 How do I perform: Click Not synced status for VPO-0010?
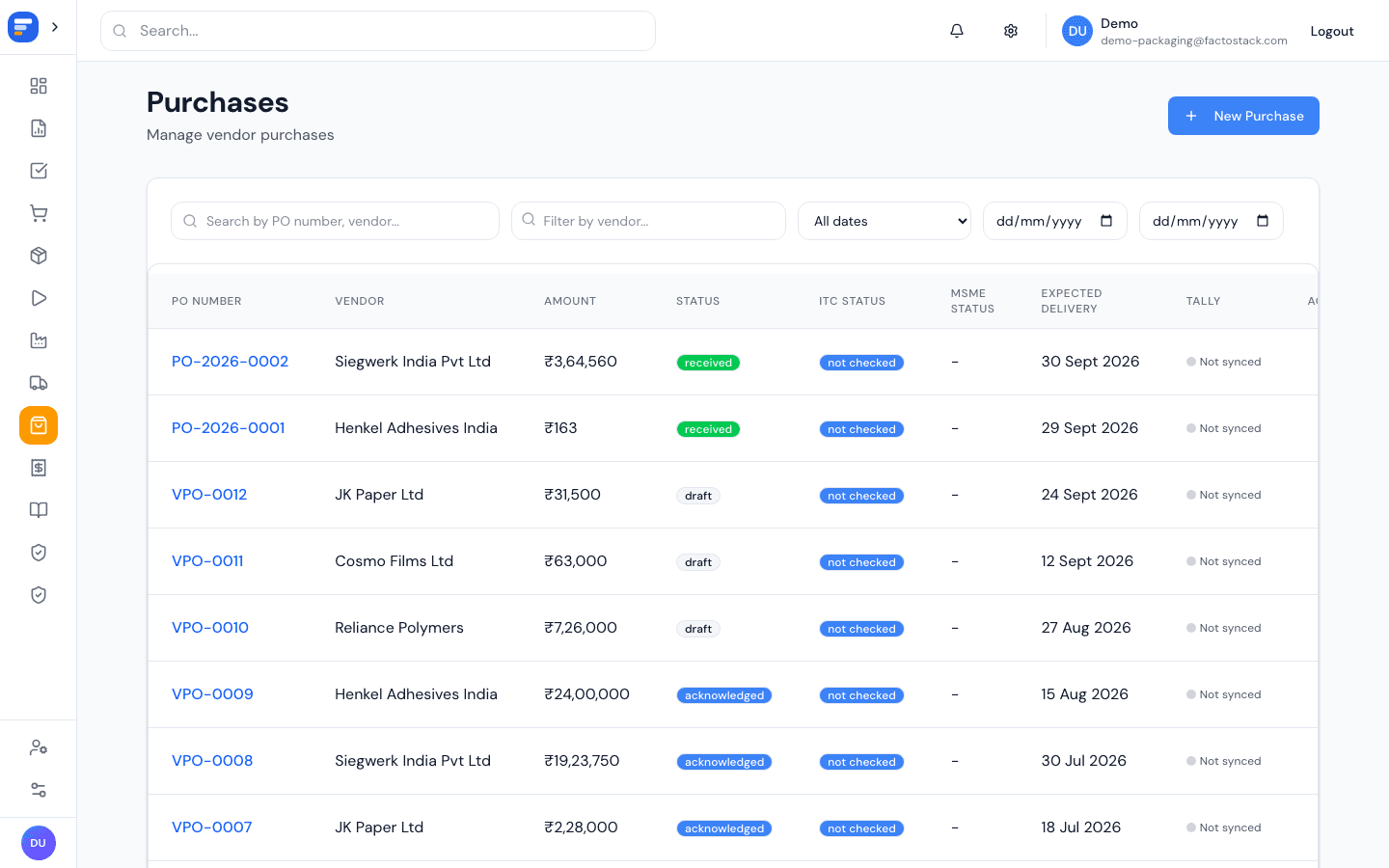1224,628
